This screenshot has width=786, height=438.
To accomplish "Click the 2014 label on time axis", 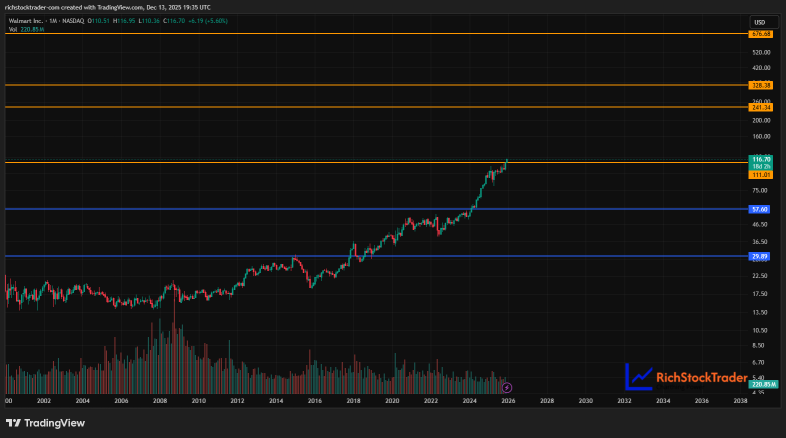I will click(276, 401).
